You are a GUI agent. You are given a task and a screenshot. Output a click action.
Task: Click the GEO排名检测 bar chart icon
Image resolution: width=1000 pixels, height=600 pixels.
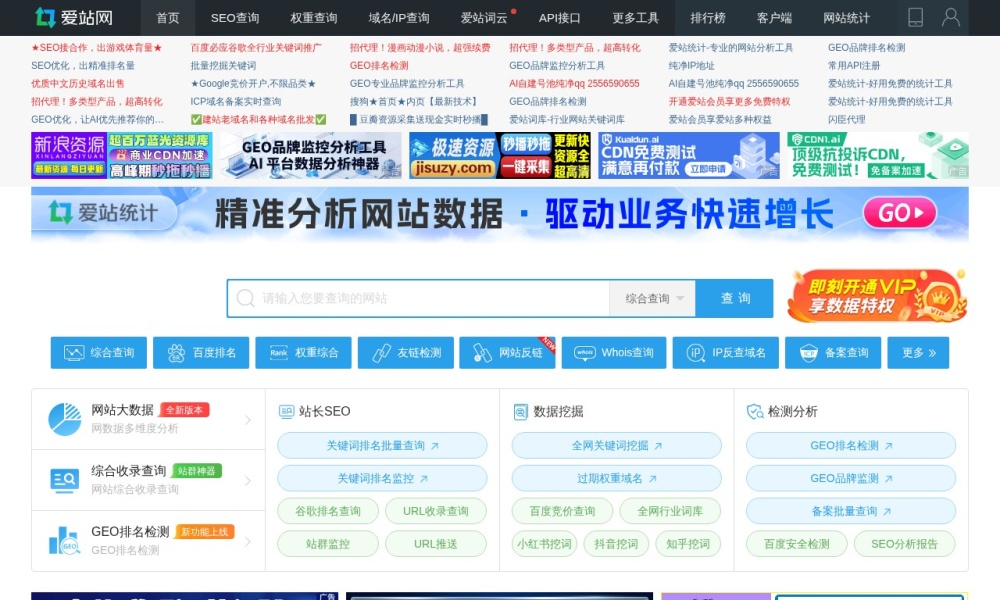pyautogui.click(x=64, y=541)
